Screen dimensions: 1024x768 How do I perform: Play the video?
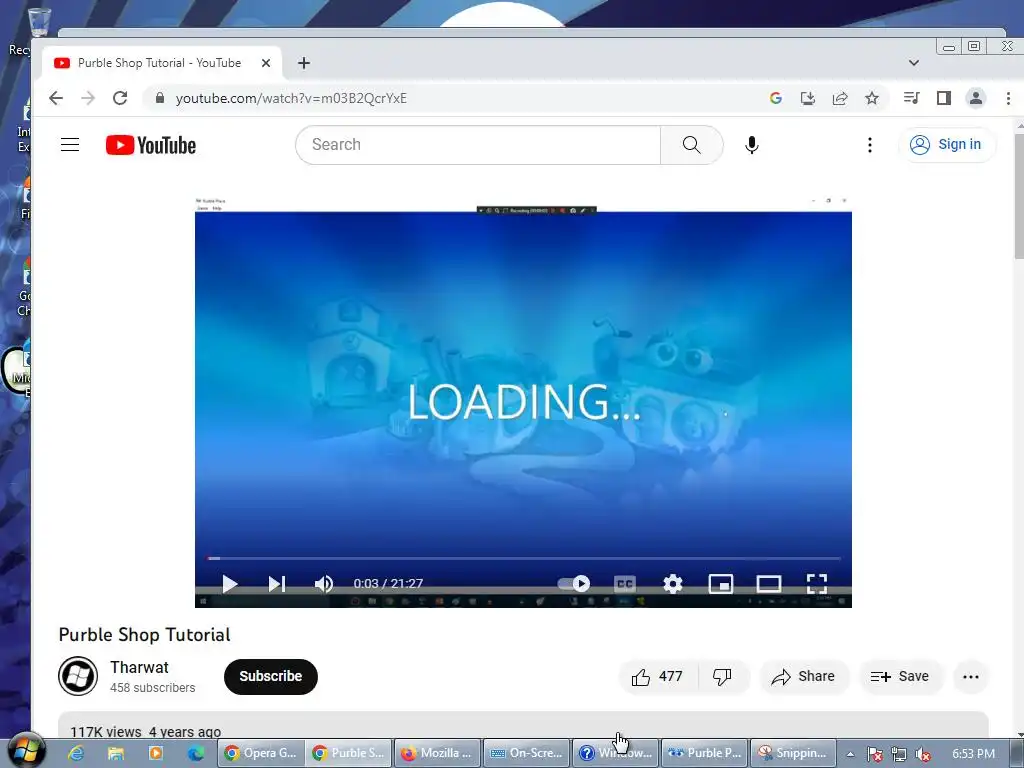229,583
